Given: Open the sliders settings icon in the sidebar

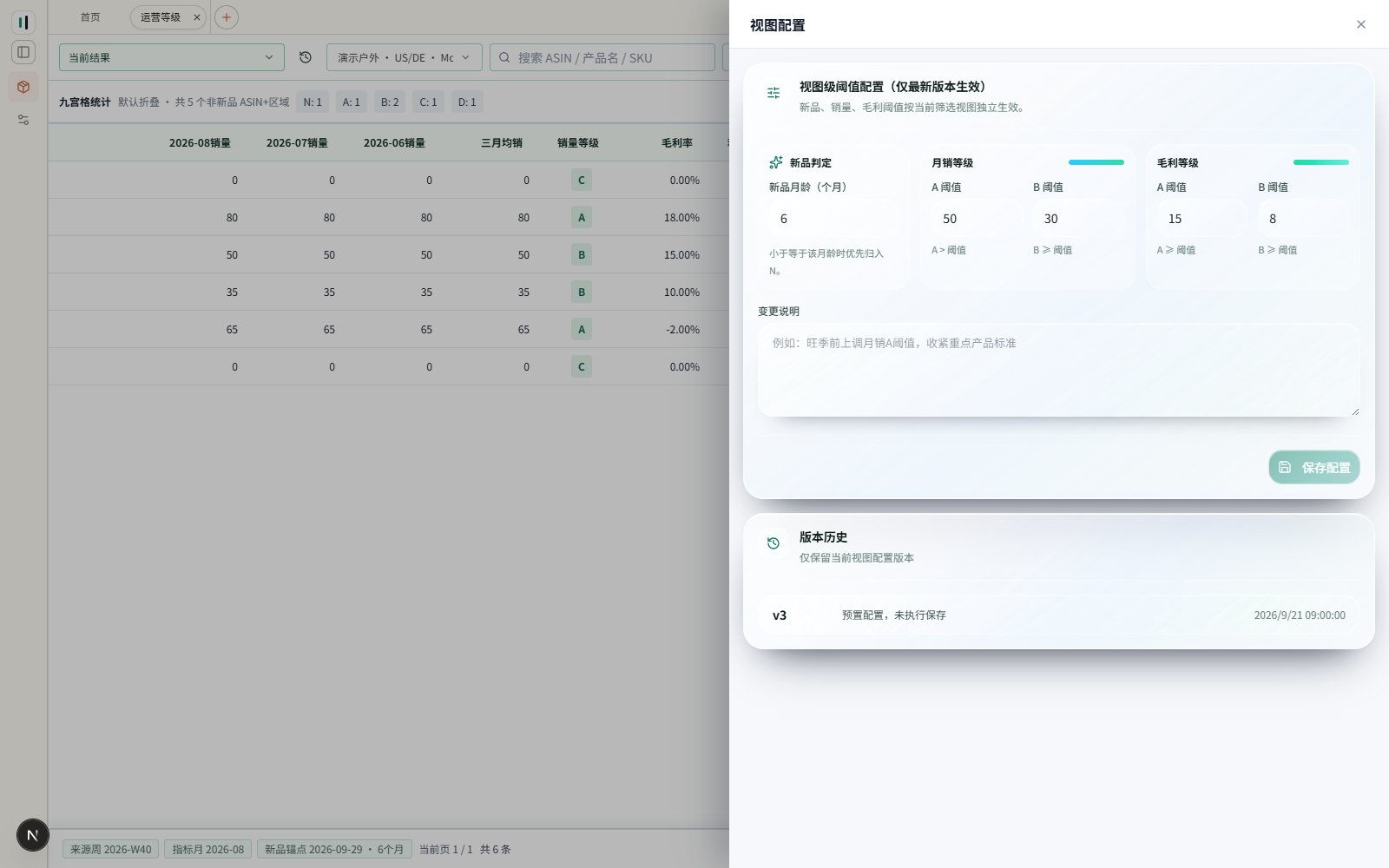Looking at the screenshot, I should (23, 120).
